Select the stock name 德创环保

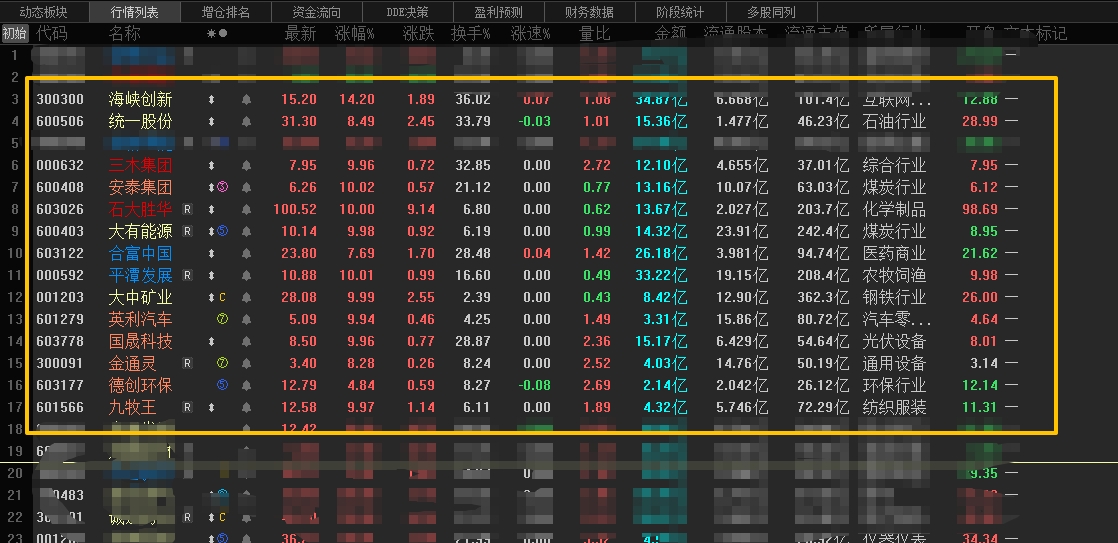click(140, 386)
